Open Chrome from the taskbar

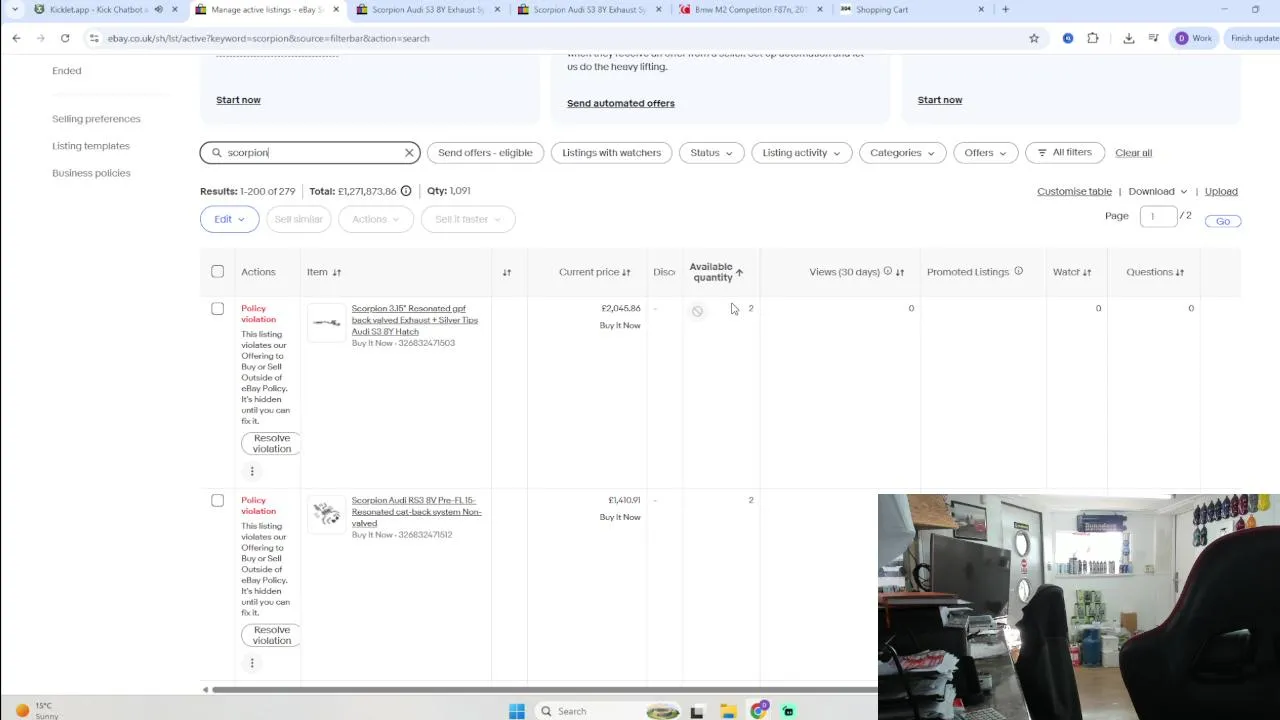pos(759,711)
